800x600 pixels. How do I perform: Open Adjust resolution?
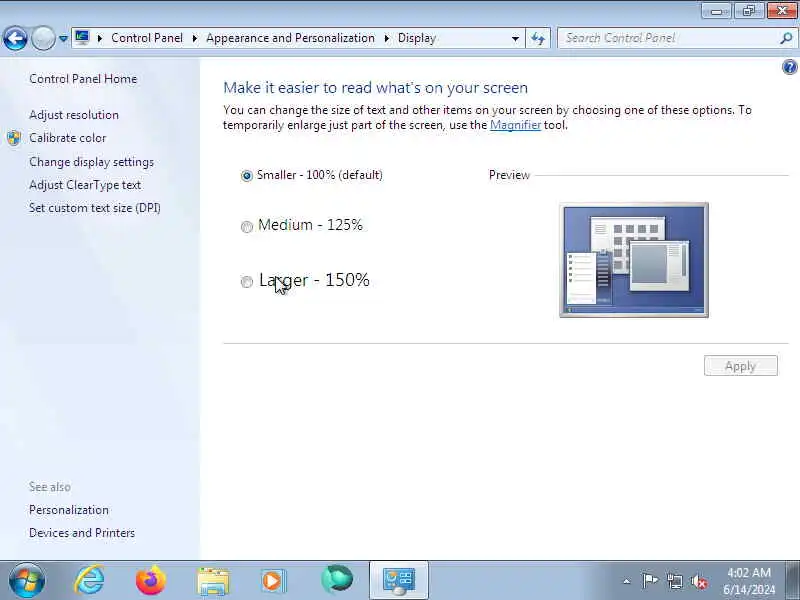point(74,115)
